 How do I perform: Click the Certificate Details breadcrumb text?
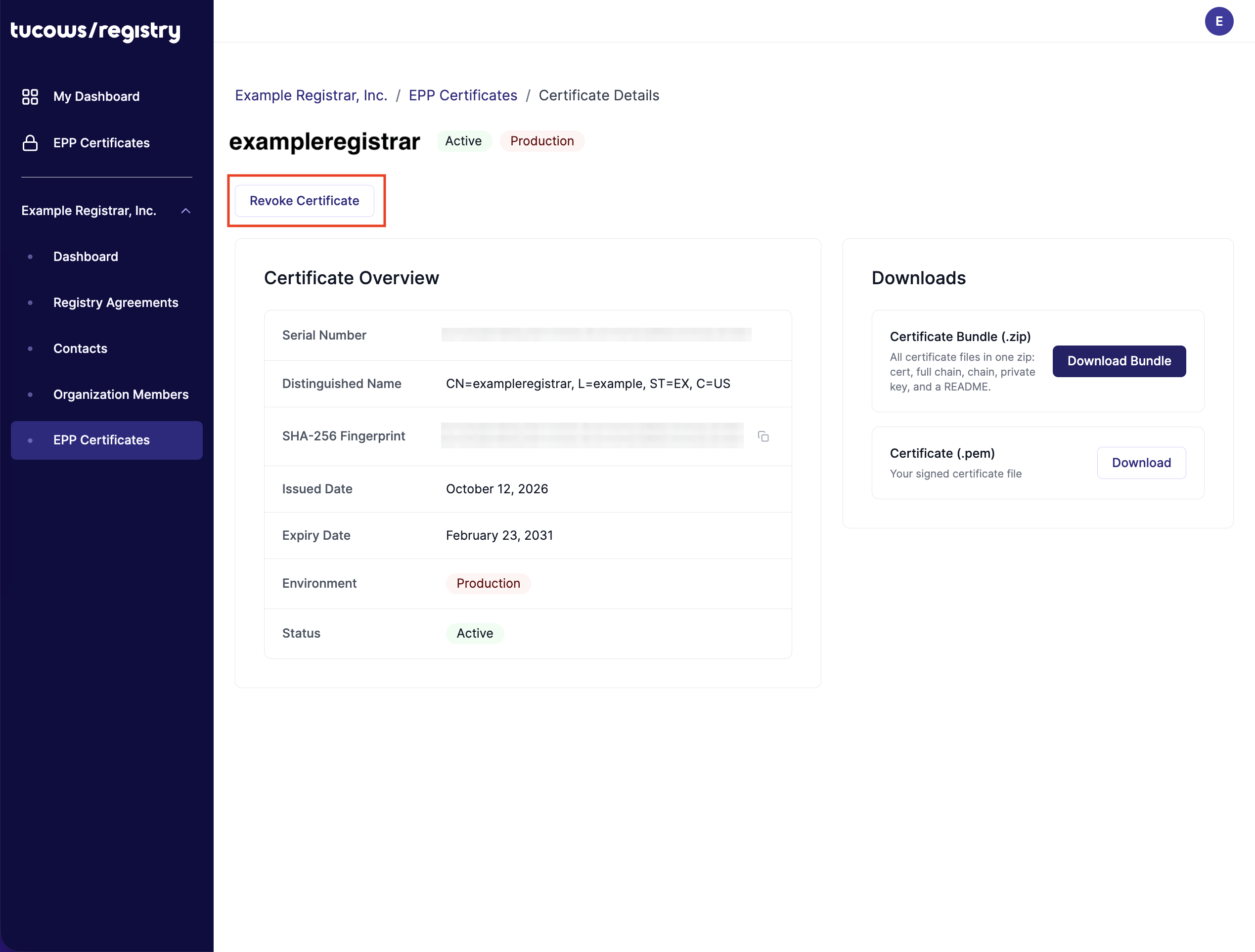[x=598, y=95]
